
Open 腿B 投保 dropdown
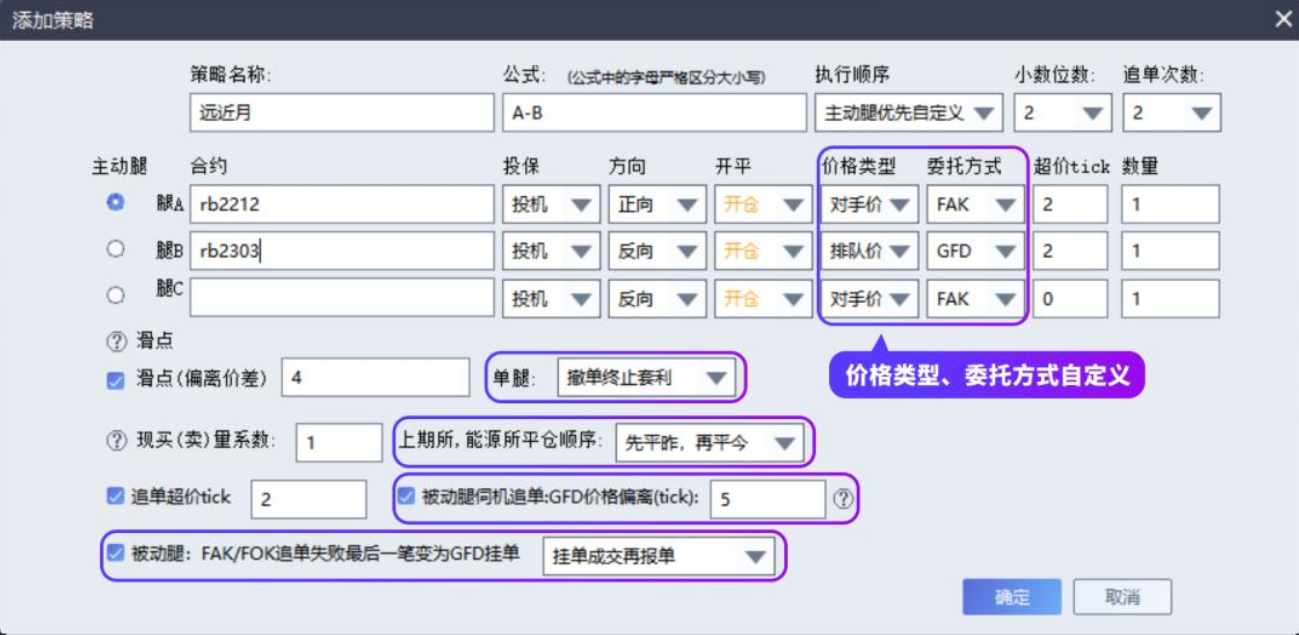coord(551,251)
